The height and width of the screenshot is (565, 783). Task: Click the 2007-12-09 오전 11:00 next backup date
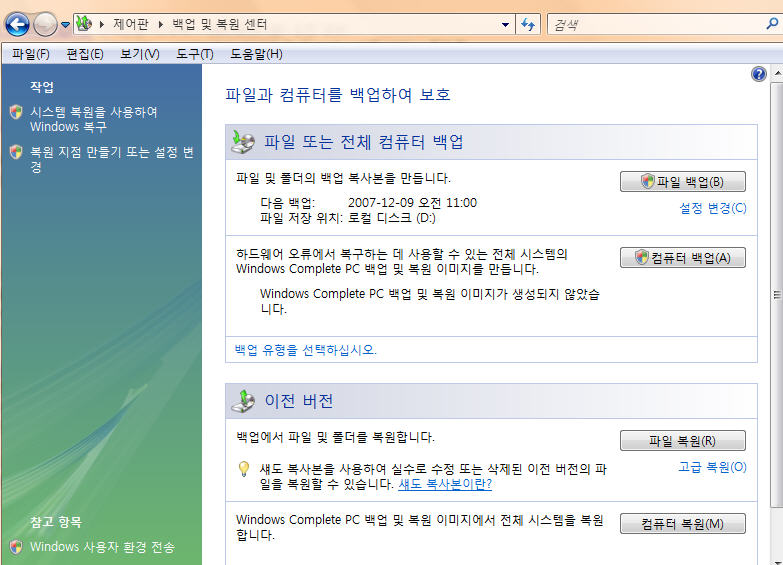[412, 203]
